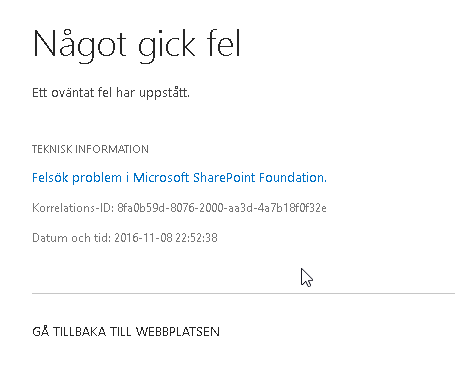
Task: Click GÅ TILLBAKA TILL WEBBPLATSEN link
Action: tap(126, 332)
